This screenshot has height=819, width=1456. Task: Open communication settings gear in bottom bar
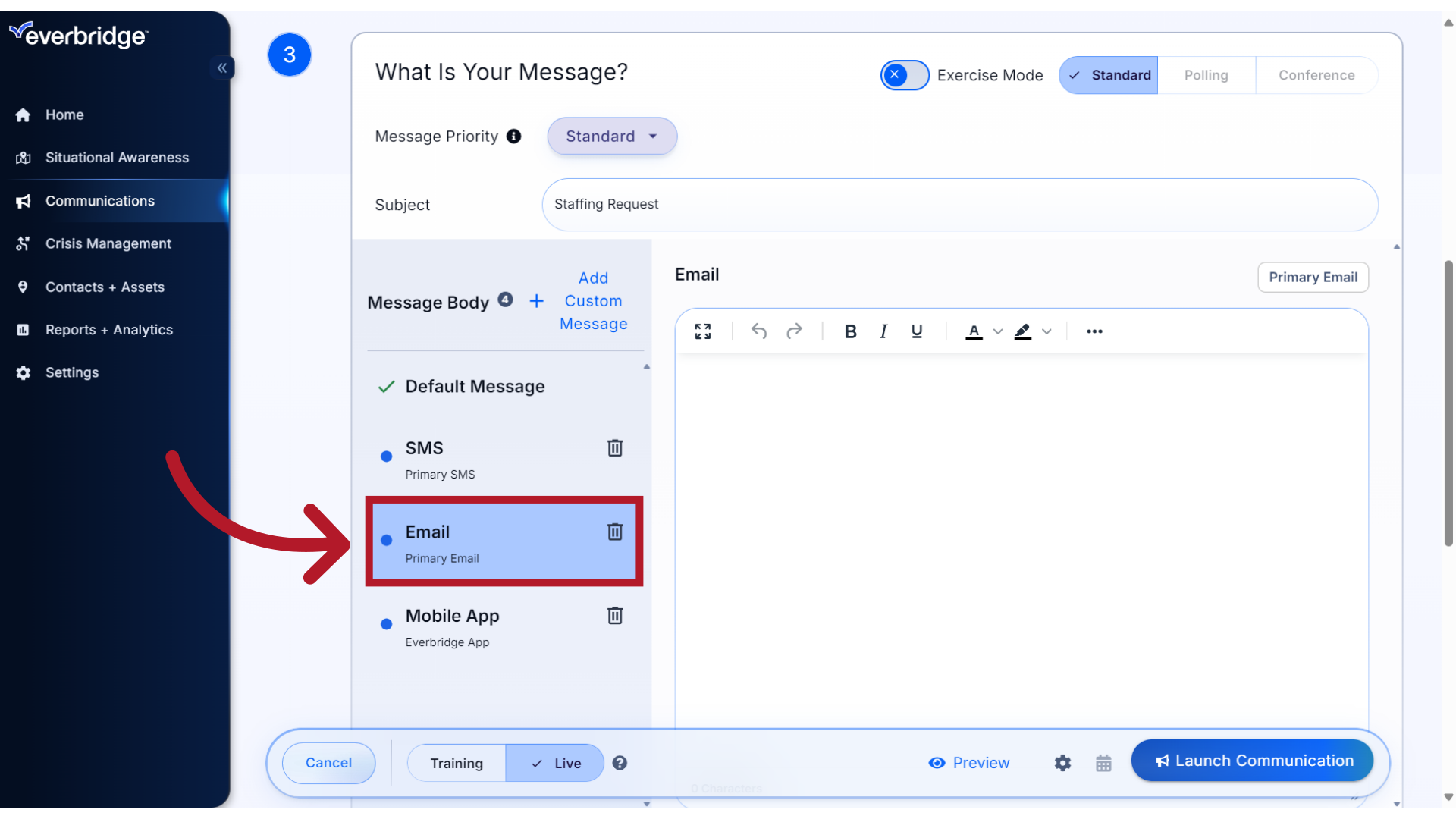pyautogui.click(x=1062, y=763)
